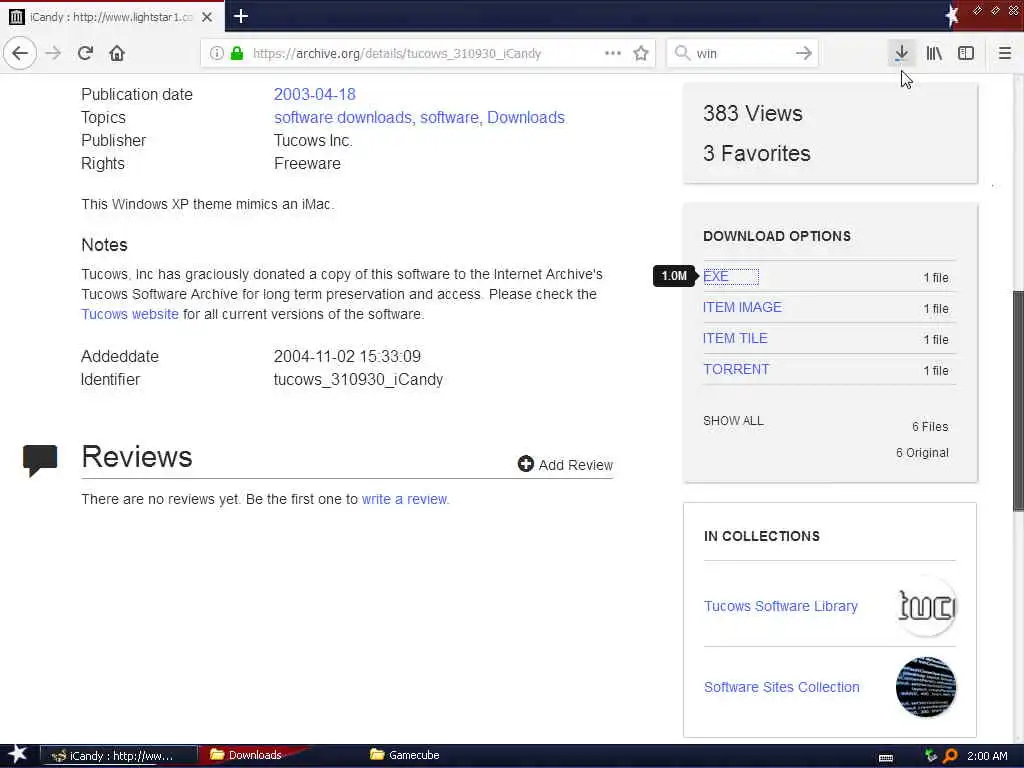
Task: Open the star Start menu on taskbar
Action: point(17,755)
